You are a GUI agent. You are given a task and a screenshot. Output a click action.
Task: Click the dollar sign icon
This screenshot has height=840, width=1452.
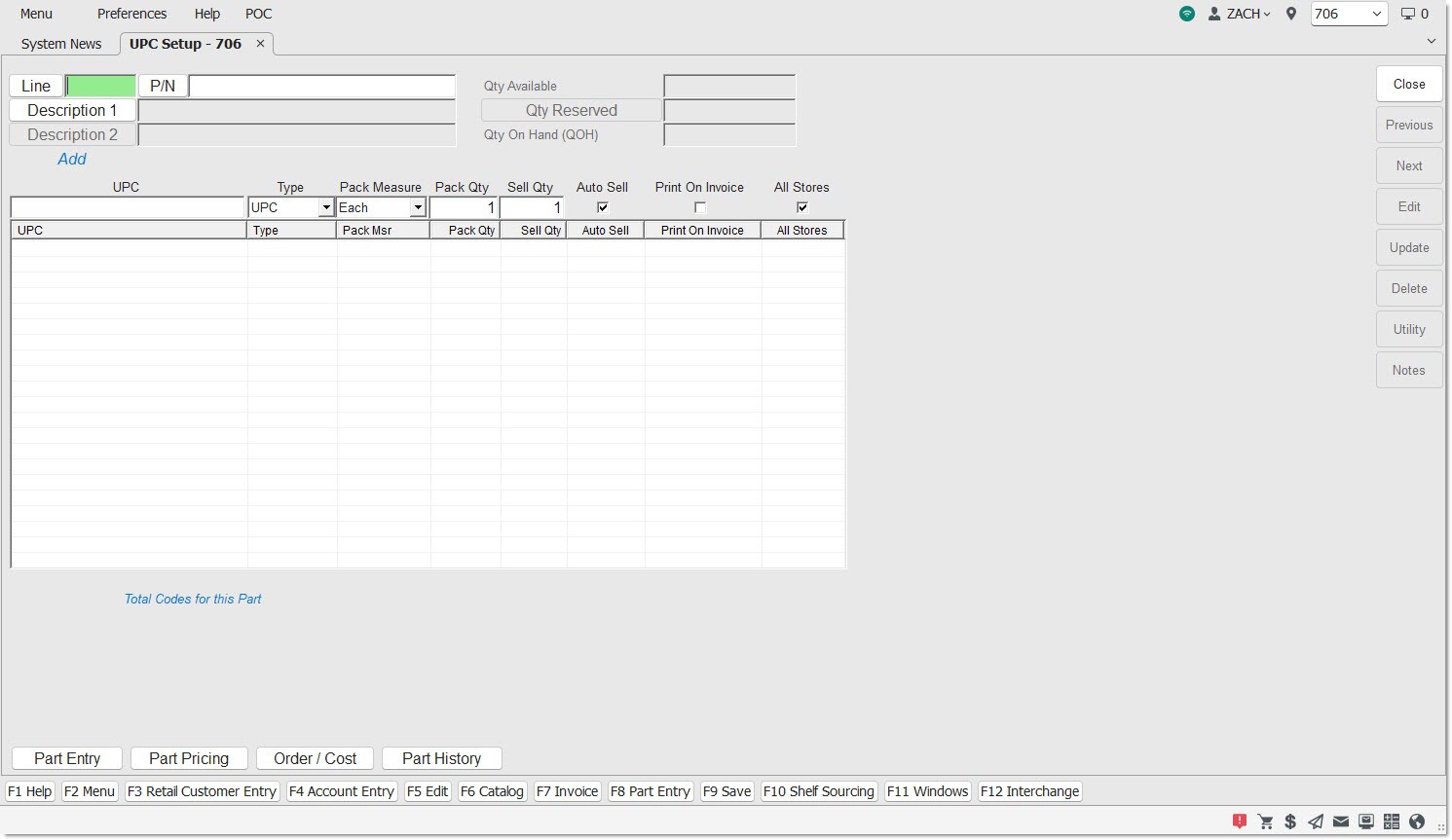tap(1290, 822)
